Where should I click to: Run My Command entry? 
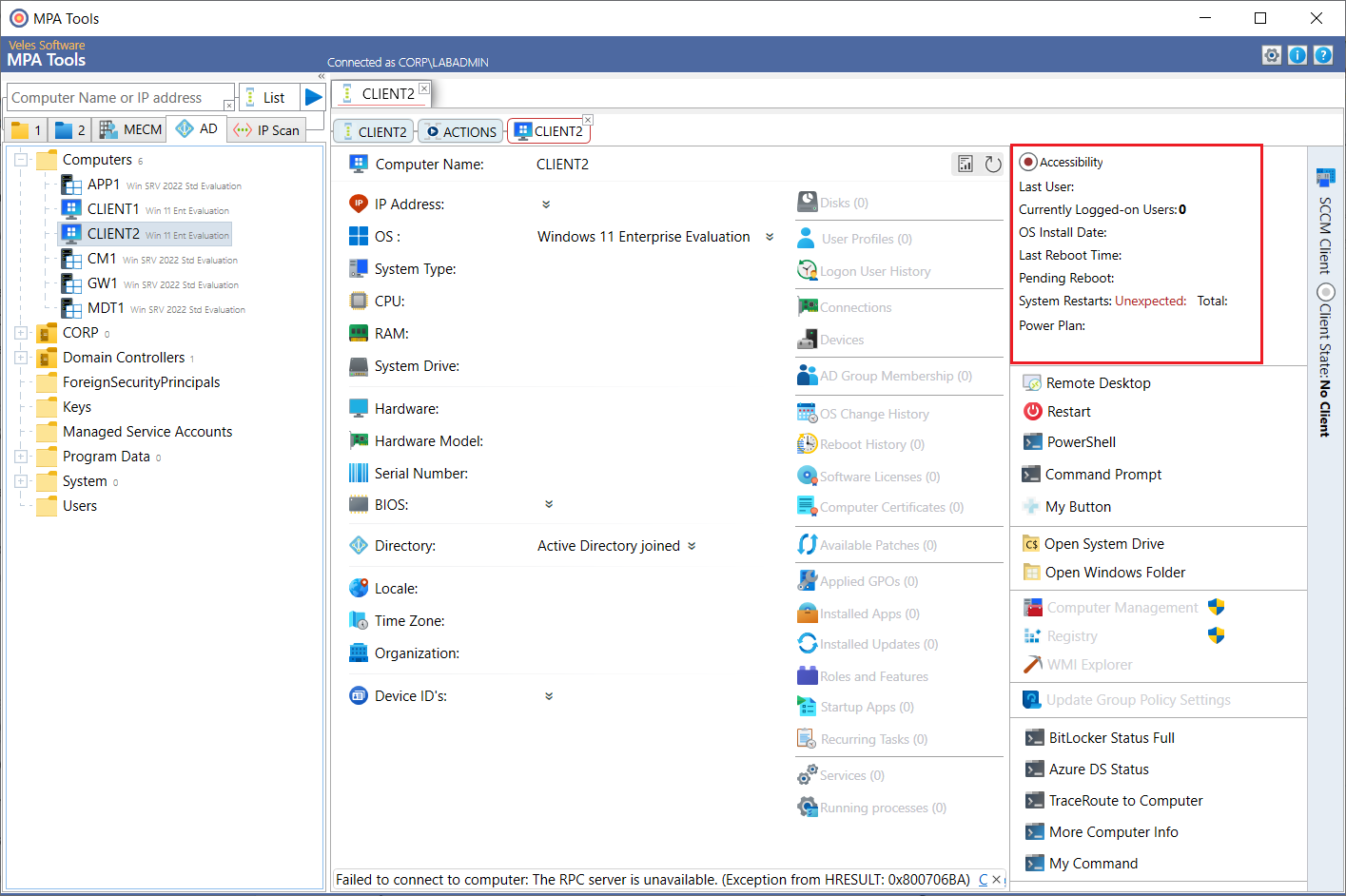[x=1082, y=864]
